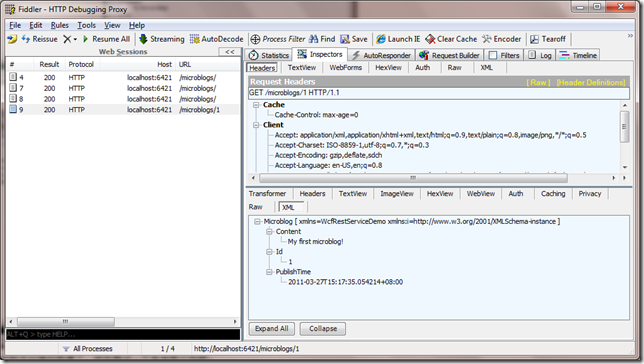Click the Expand All button
Viewport: 644px width, 364px height.
271,329
